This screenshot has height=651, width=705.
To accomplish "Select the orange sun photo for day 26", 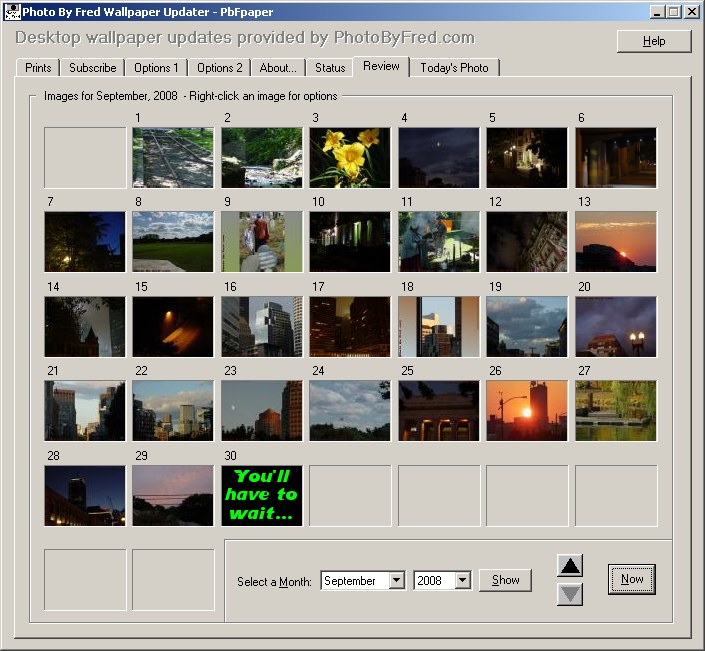I will [x=526, y=410].
